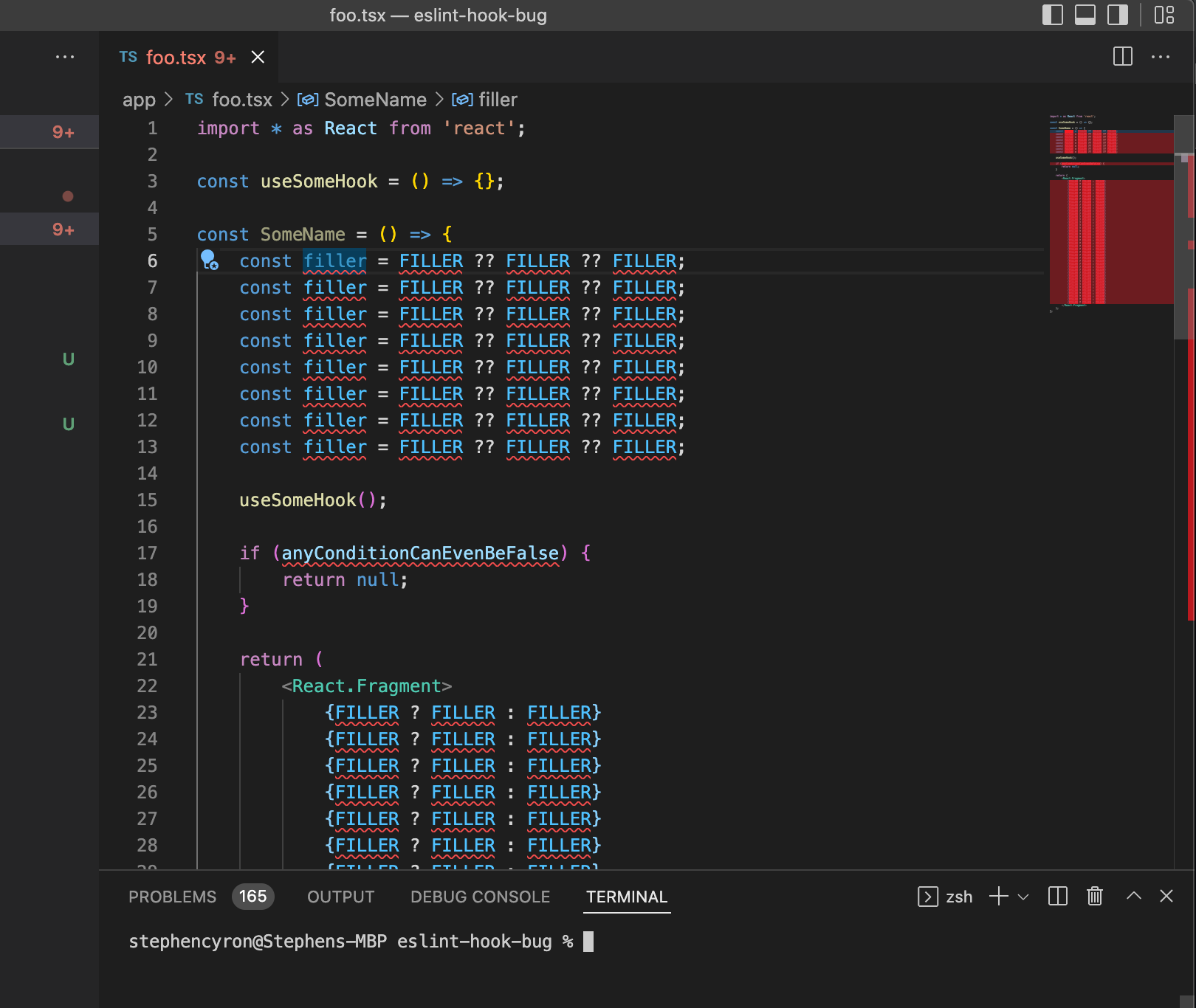Screen dimensions: 1196x1008
Task: Click the upper U untracked status marker
Action: (x=68, y=359)
